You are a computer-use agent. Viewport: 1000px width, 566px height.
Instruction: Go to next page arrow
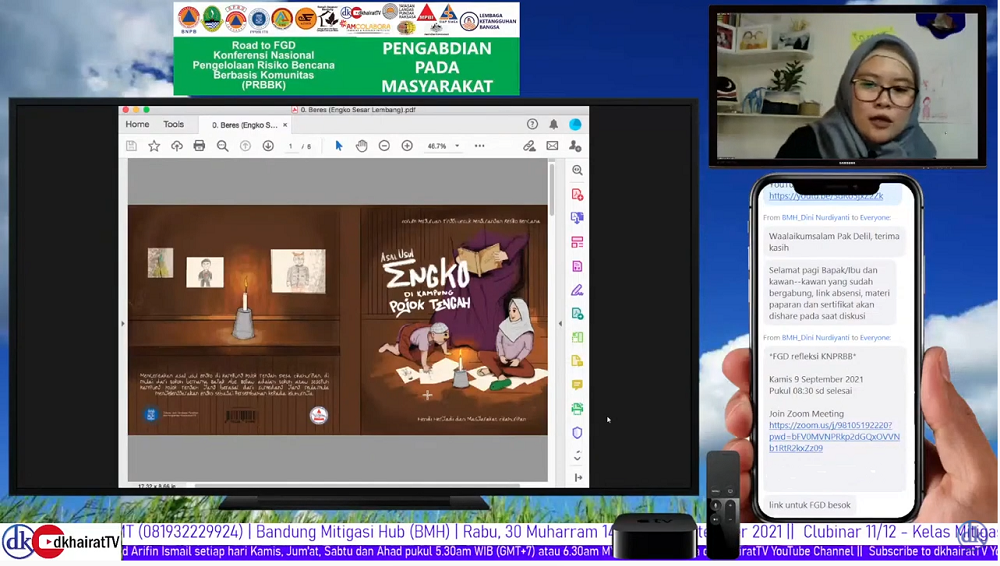(x=268, y=146)
